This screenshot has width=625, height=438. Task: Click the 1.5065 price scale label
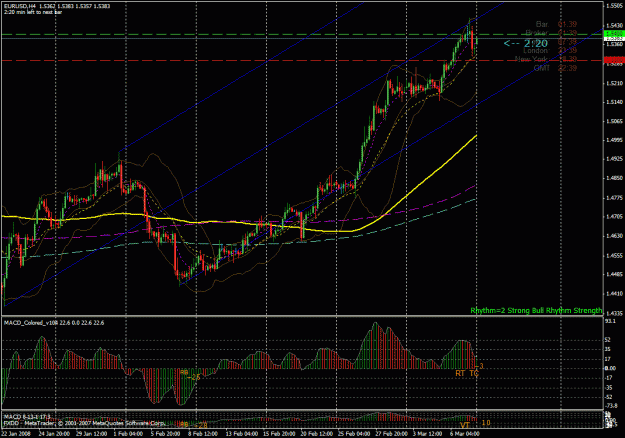(614, 121)
